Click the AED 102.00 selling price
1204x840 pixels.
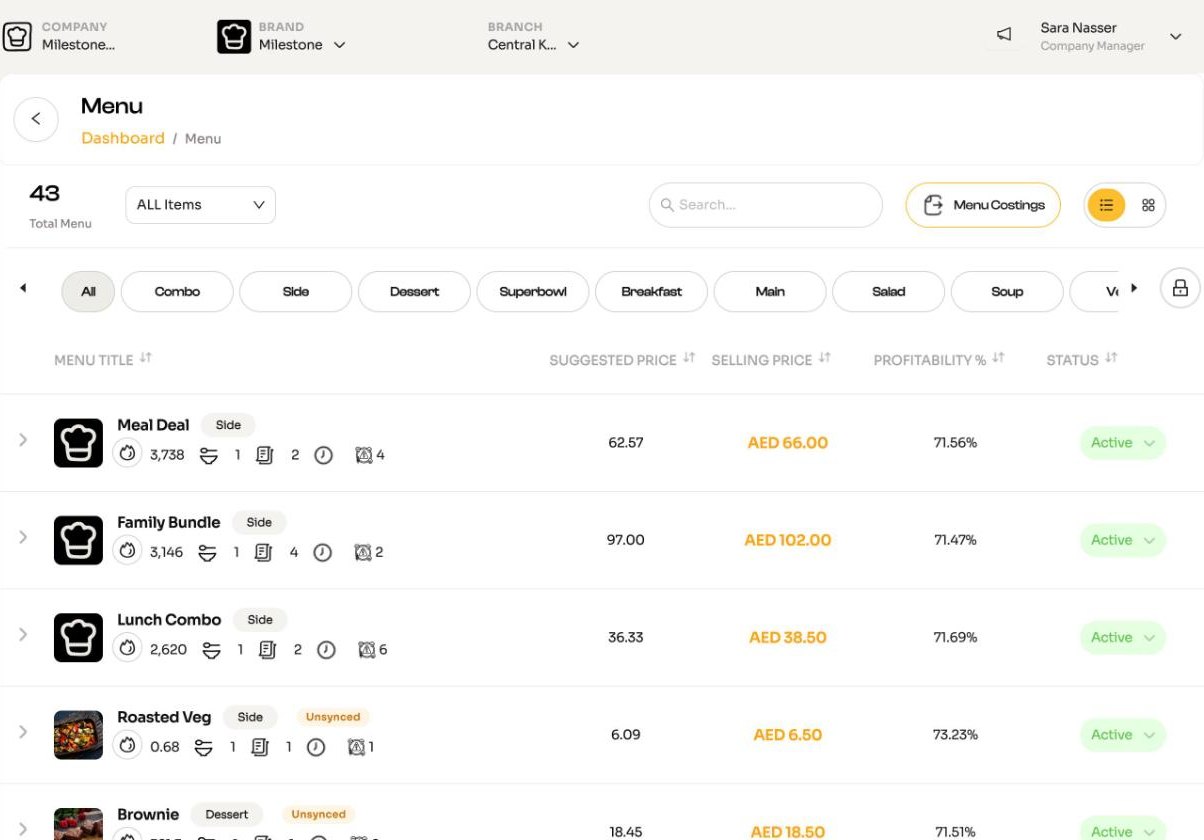tap(788, 540)
